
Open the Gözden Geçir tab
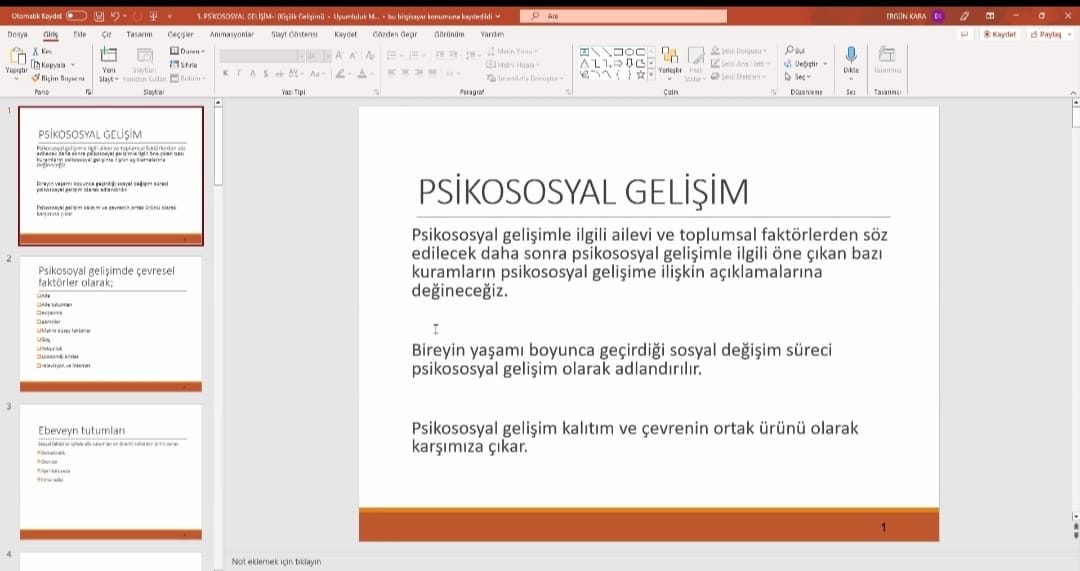point(395,34)
